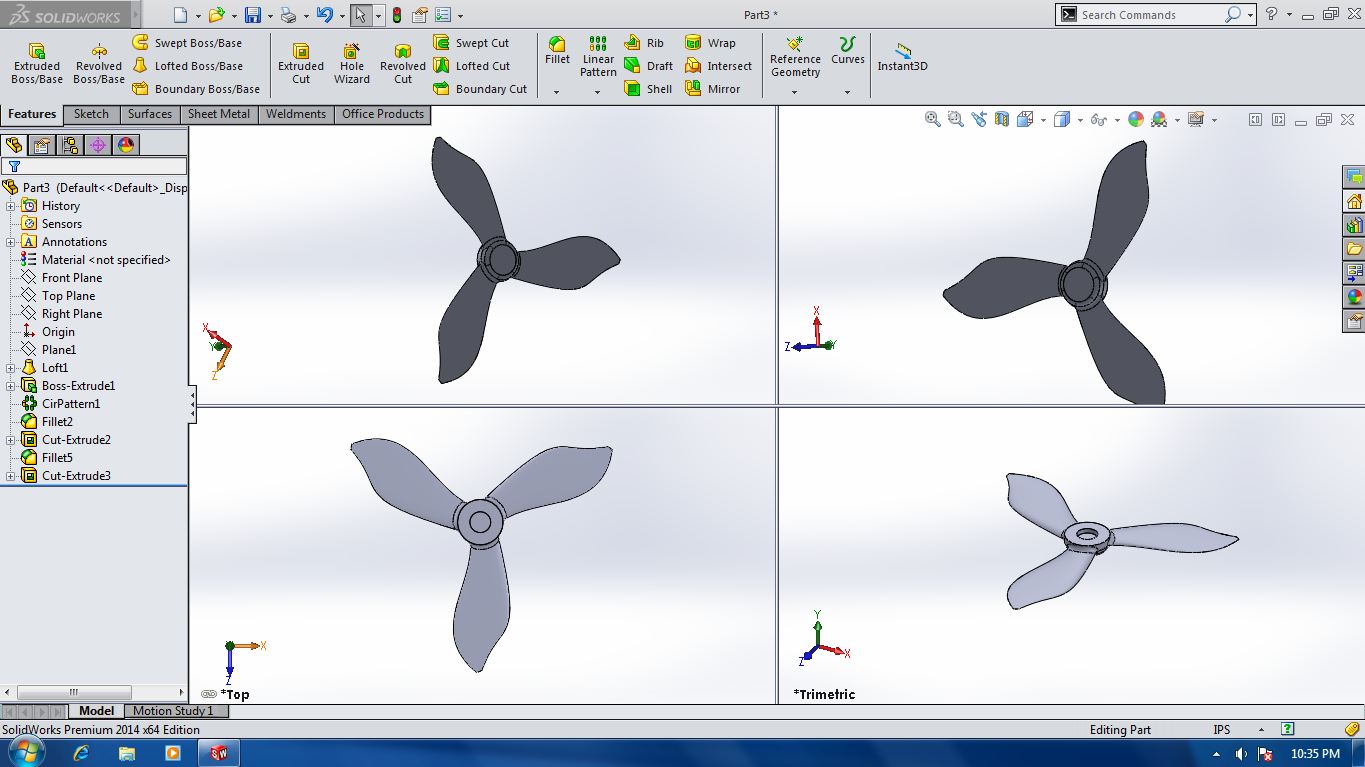The height and width of the screenshot is (767, 1365).
Task: Switch to the Weldments tab
Action: (296, 114)
